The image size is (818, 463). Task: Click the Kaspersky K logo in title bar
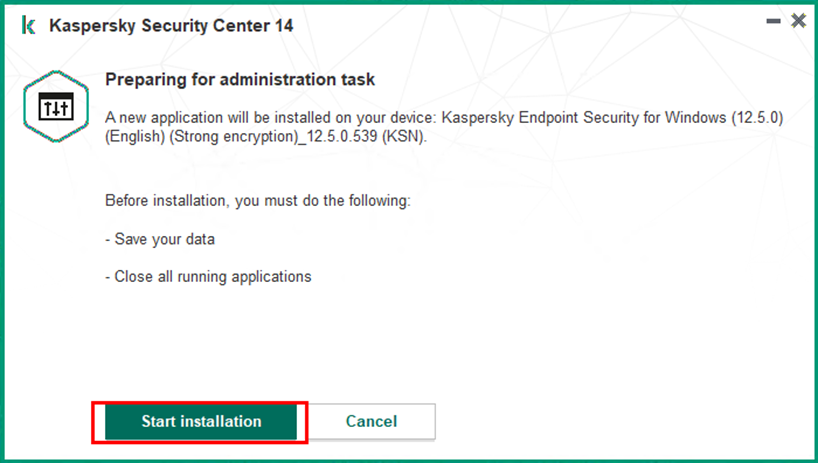(x=29, y=25)
